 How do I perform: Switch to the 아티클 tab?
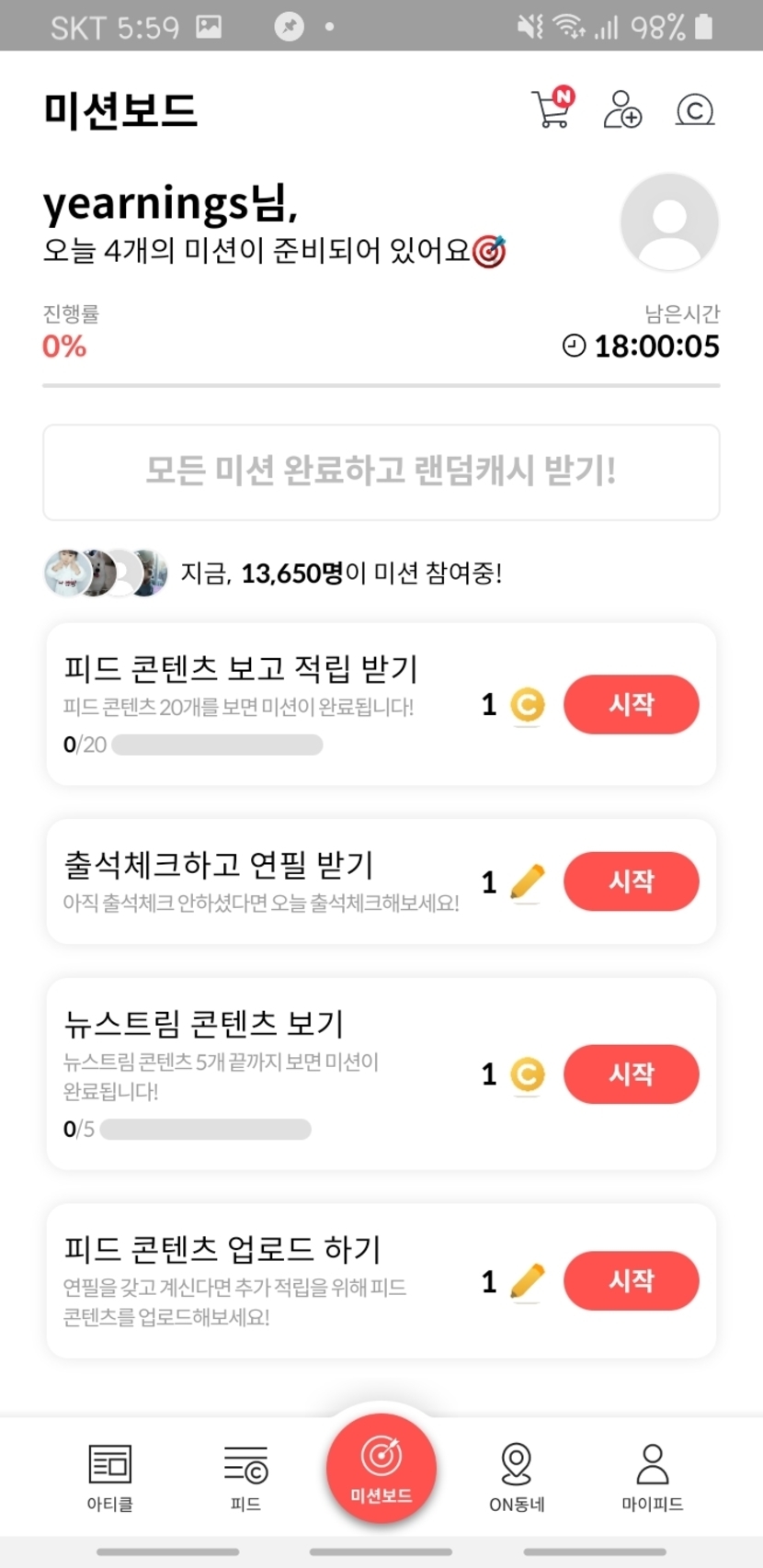click(110, 1476)
